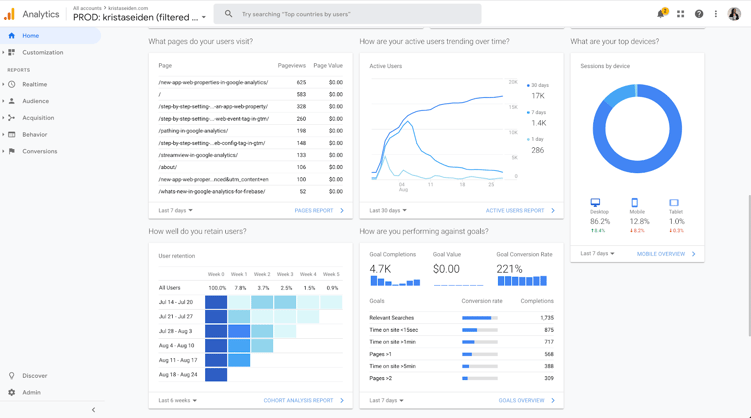Screen dimensions: 751x418
Task: Open Last 6 weeks retention dropdown
Action: [178, 400]
